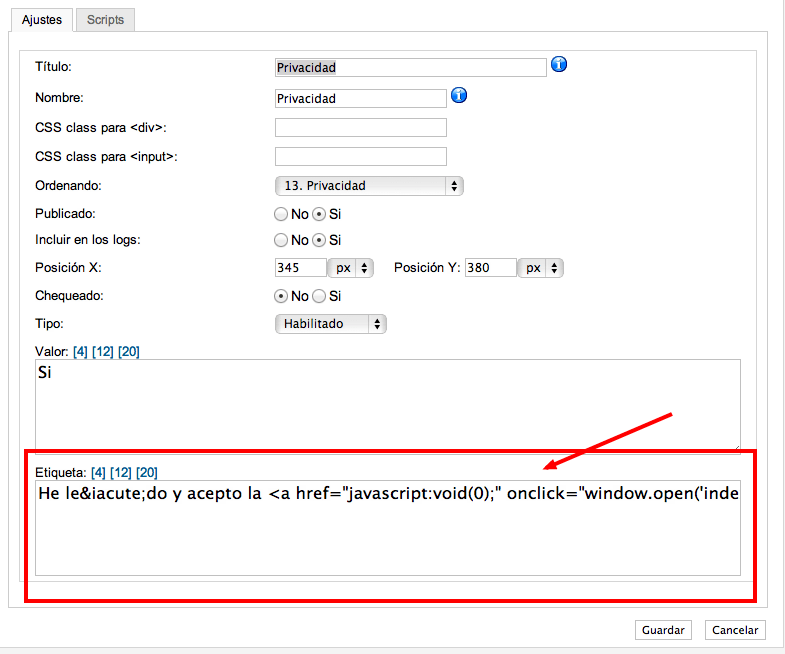Click the Valor [4] rows link
The image size is (785, 654).
80,352
